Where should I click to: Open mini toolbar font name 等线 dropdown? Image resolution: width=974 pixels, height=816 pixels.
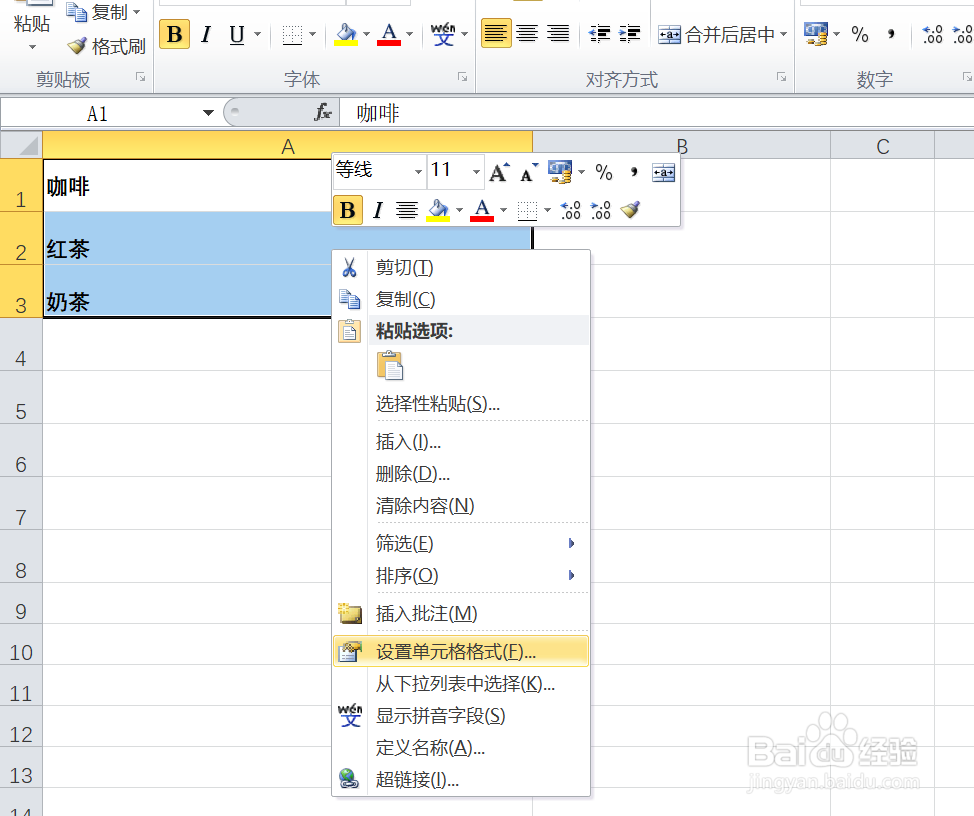tap(418, 171)
